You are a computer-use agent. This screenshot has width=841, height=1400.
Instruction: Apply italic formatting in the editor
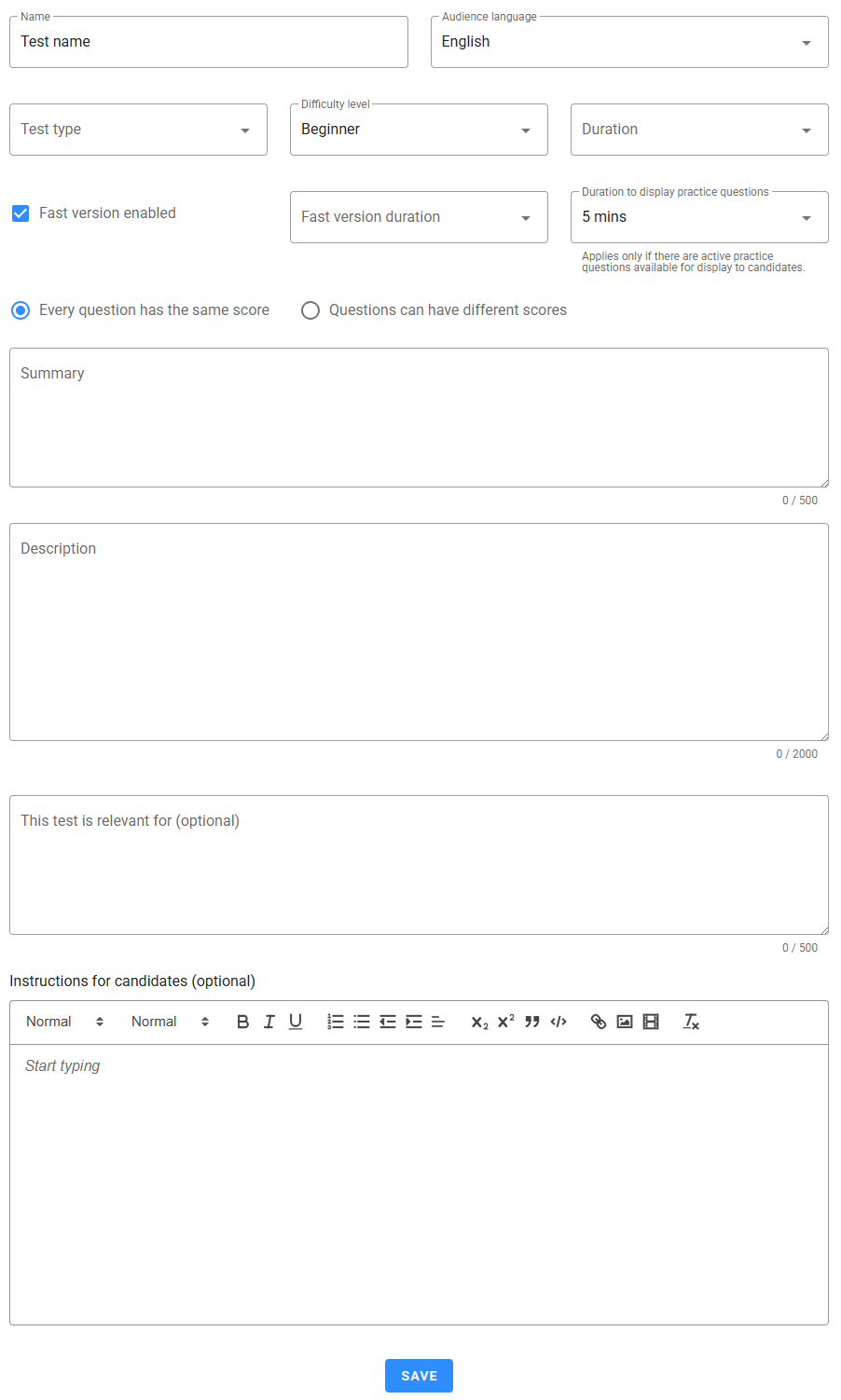pyautogui.click(x=269, y=1022)
